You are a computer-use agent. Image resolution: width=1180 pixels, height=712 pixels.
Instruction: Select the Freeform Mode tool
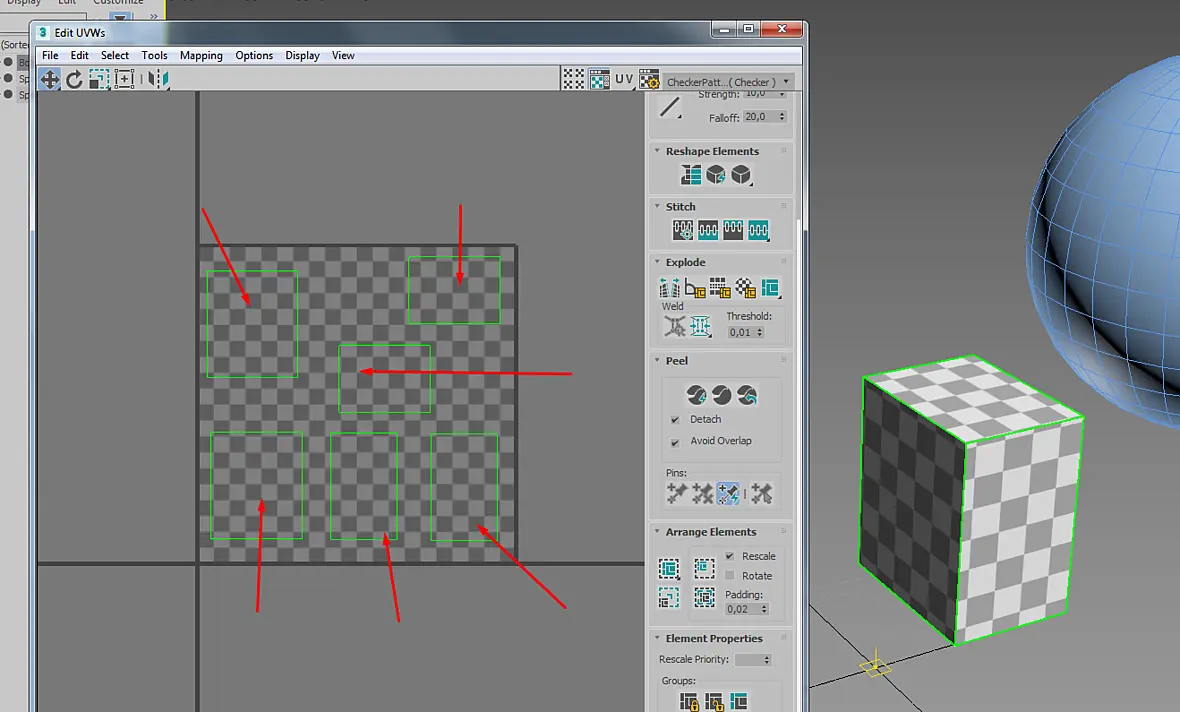coord(124,79)
